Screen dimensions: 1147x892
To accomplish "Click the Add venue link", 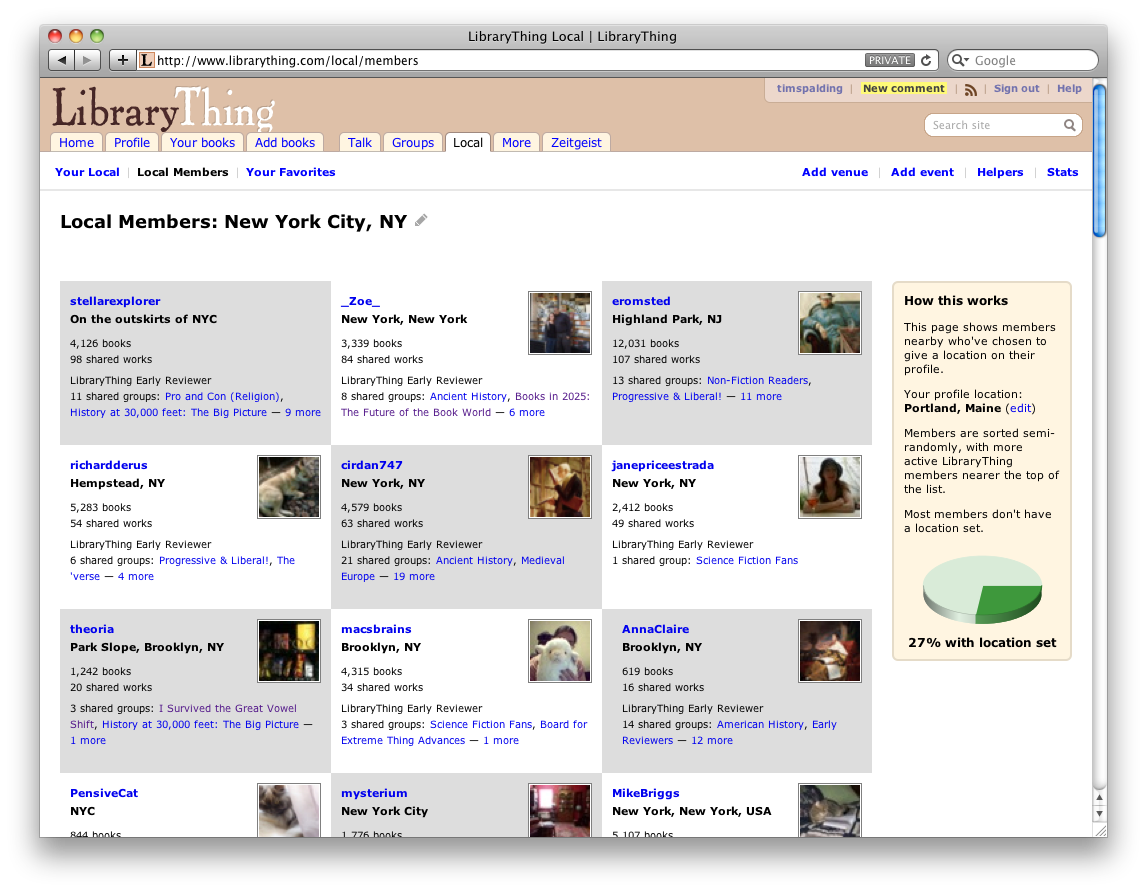I will pos(835,172).
